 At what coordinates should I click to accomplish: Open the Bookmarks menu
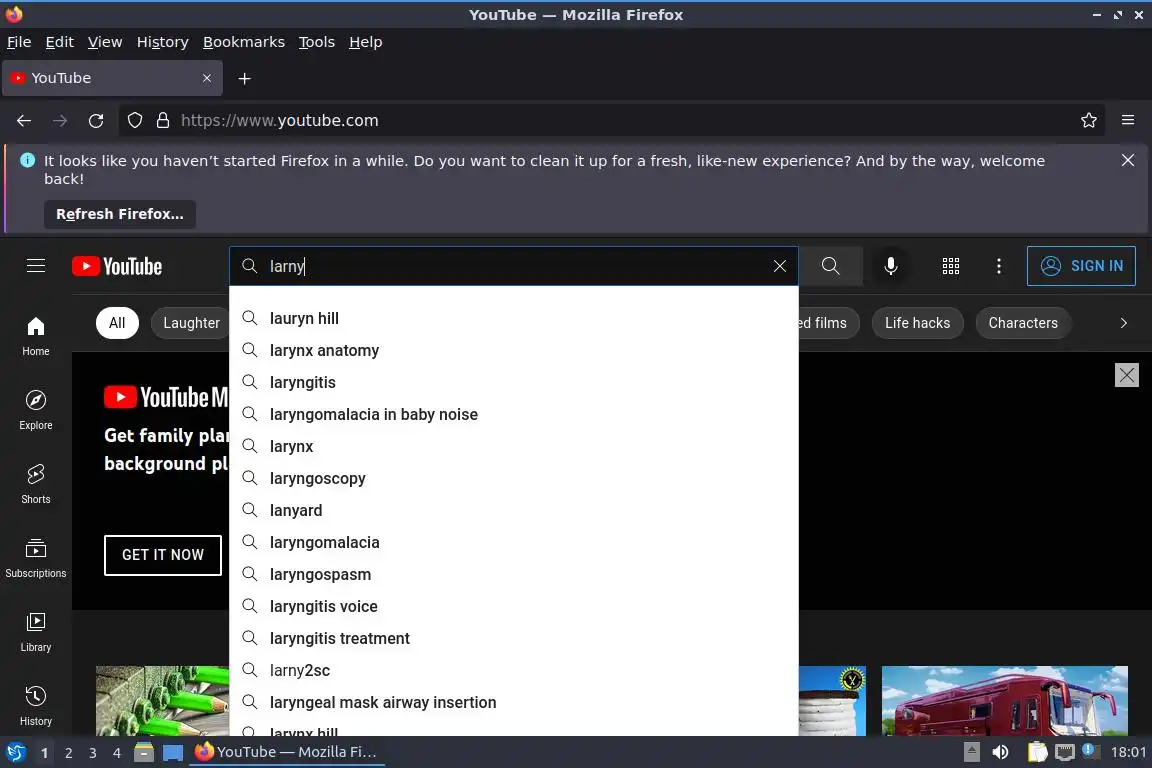coord(244,42)
